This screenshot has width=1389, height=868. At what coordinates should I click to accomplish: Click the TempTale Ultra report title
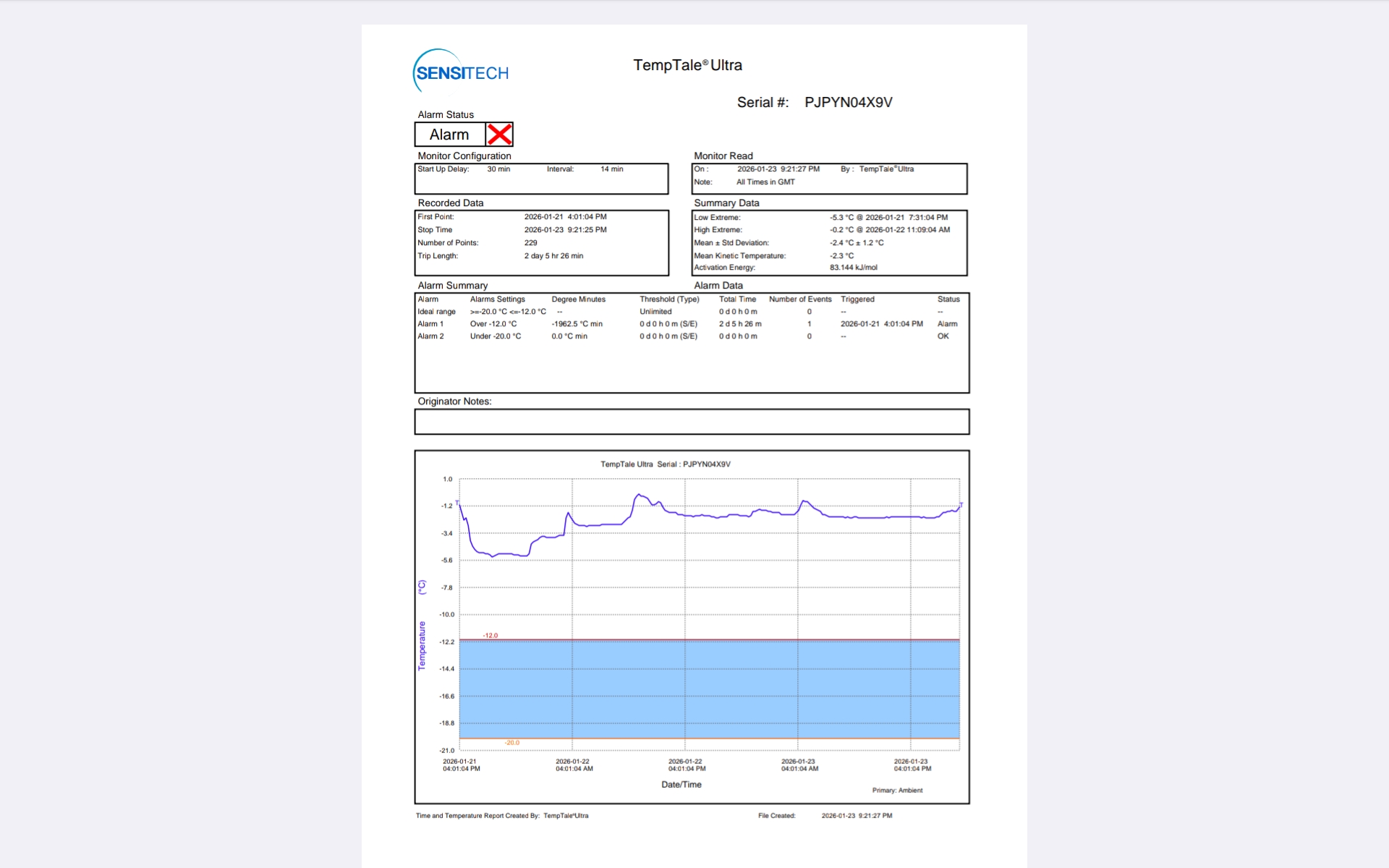click(687, 65)
